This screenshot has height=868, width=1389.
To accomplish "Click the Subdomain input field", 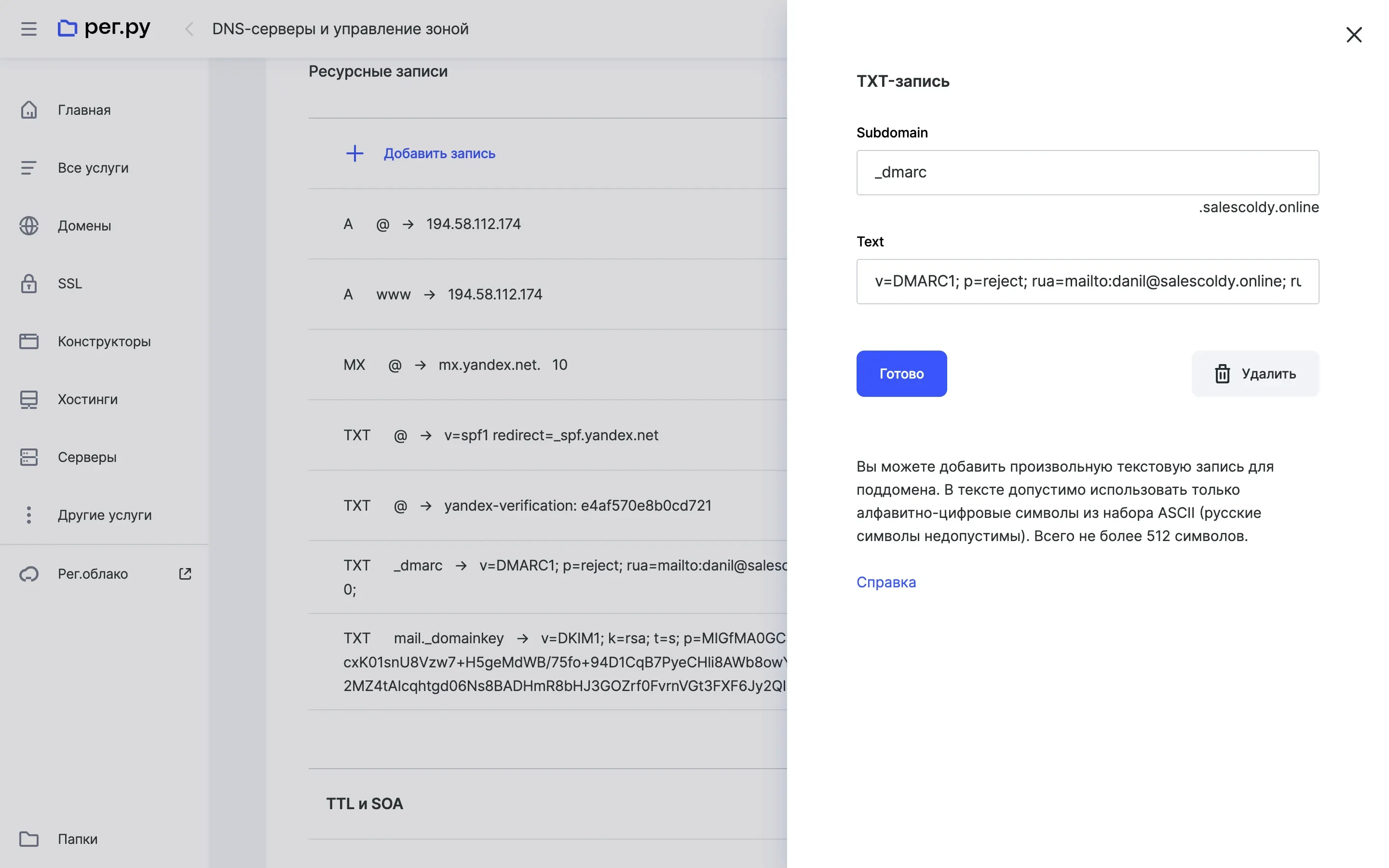I will 1087,172.
